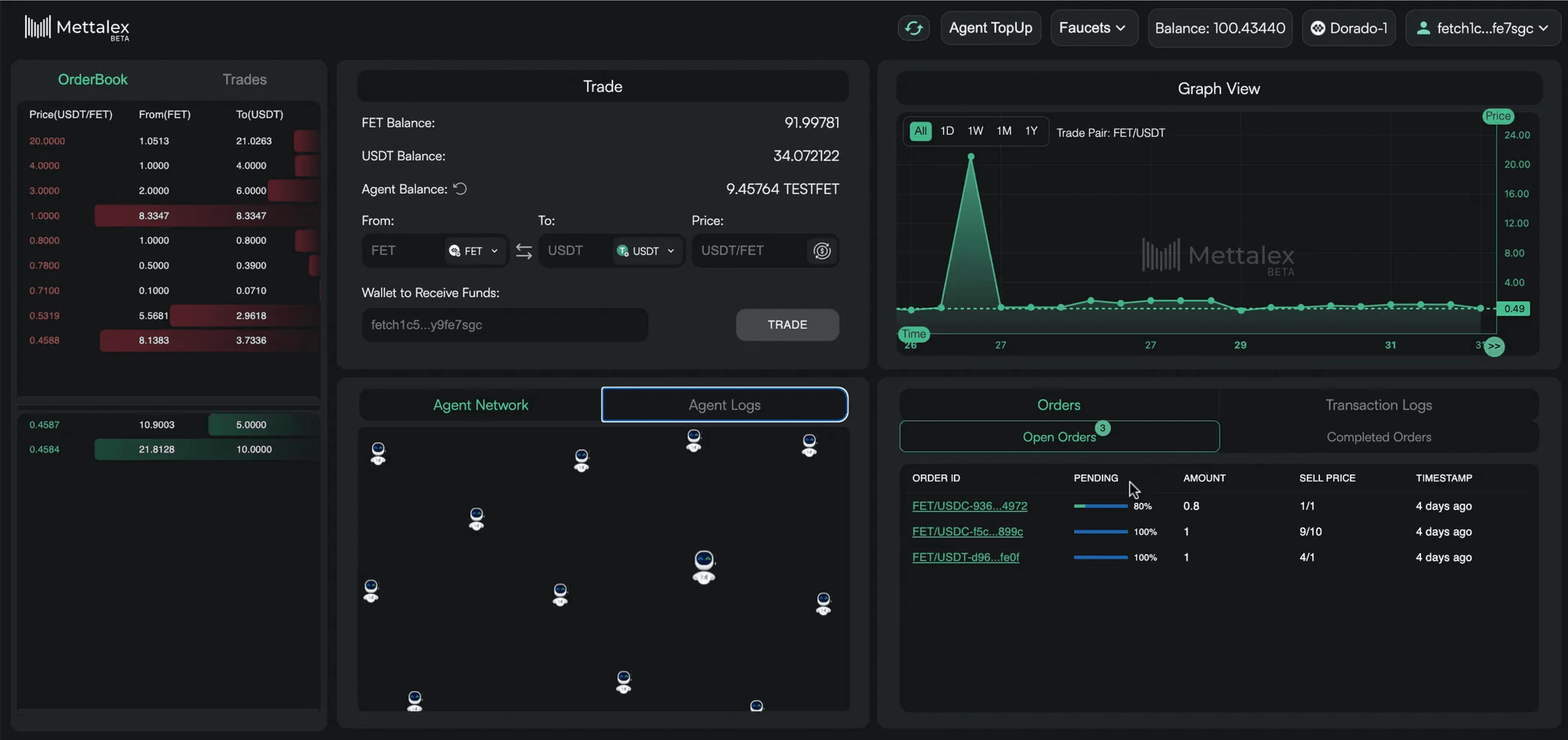Screen dimensions: 1568x740
Task: Open the Faucets dropdown
Action: (1094, 28)
